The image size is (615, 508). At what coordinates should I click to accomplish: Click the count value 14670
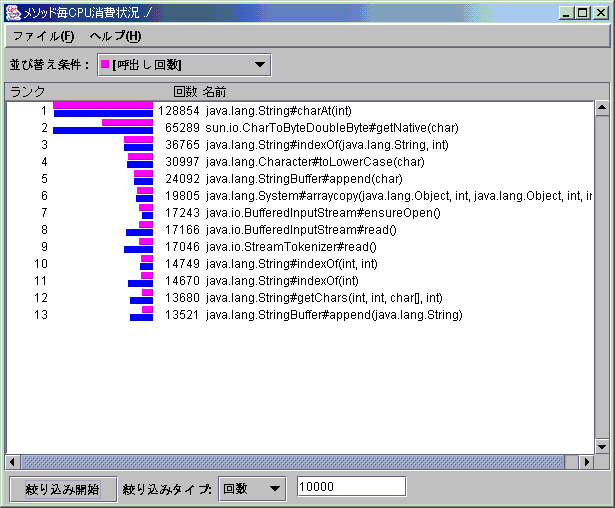click(x=182, y=281)
